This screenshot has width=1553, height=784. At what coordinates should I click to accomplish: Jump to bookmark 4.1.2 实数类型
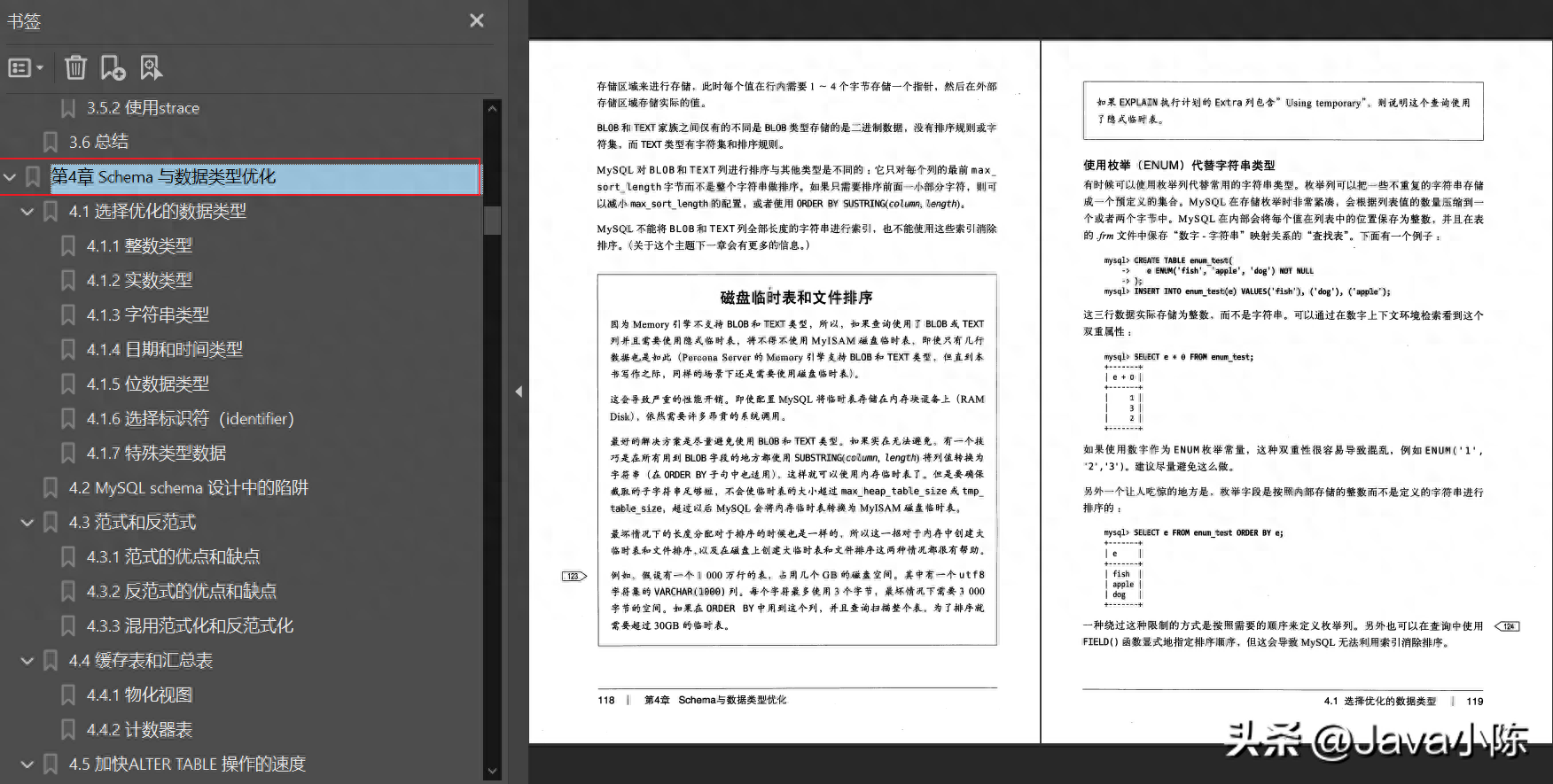(139, 281)
